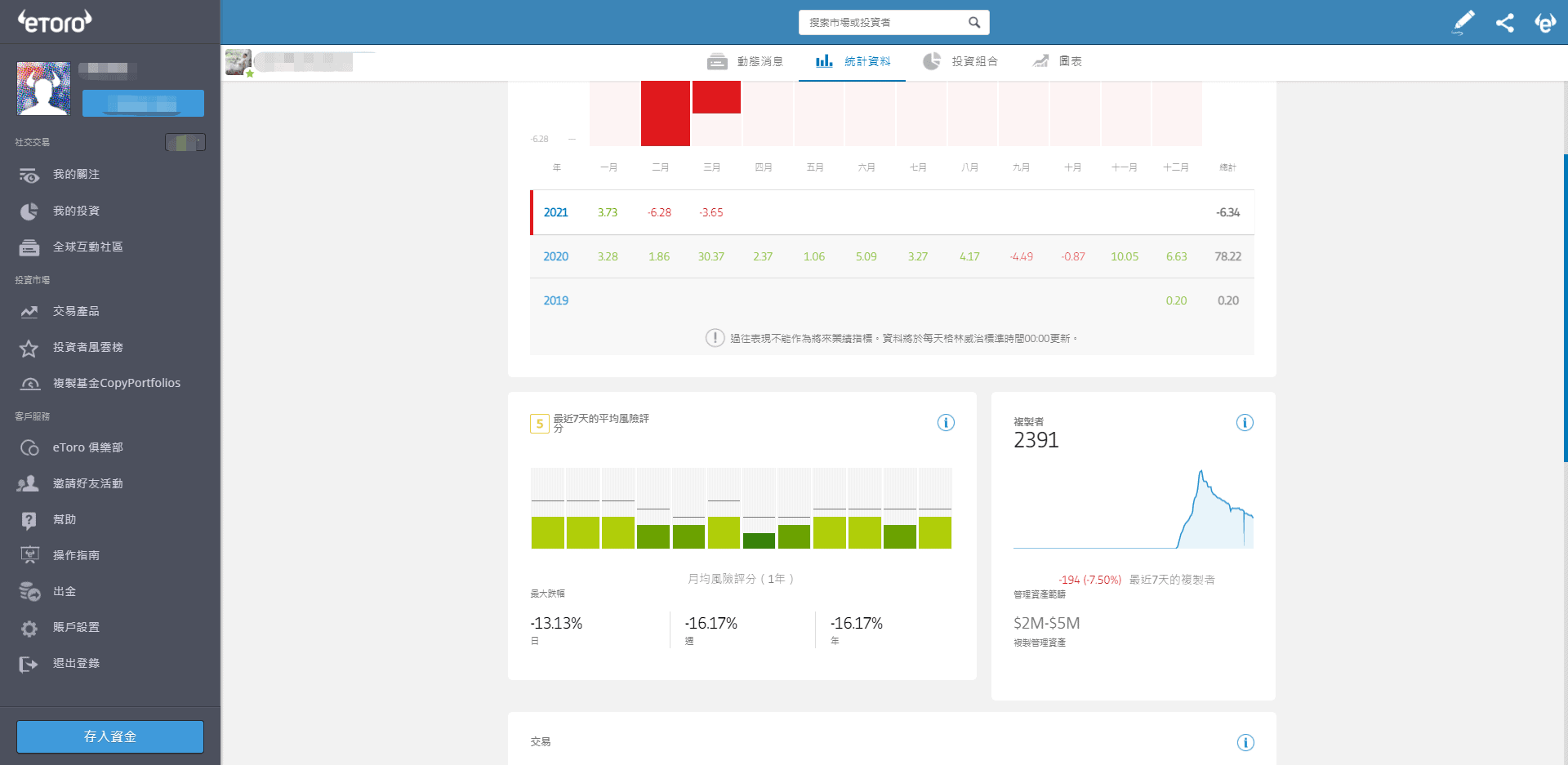Open info icon on copiers card
1568x765 pixels.
[1245, 423]
